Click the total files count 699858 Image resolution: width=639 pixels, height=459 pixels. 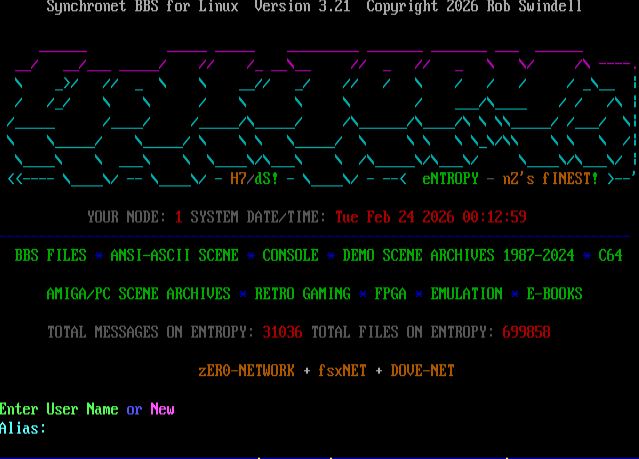(x=526, y=332)
